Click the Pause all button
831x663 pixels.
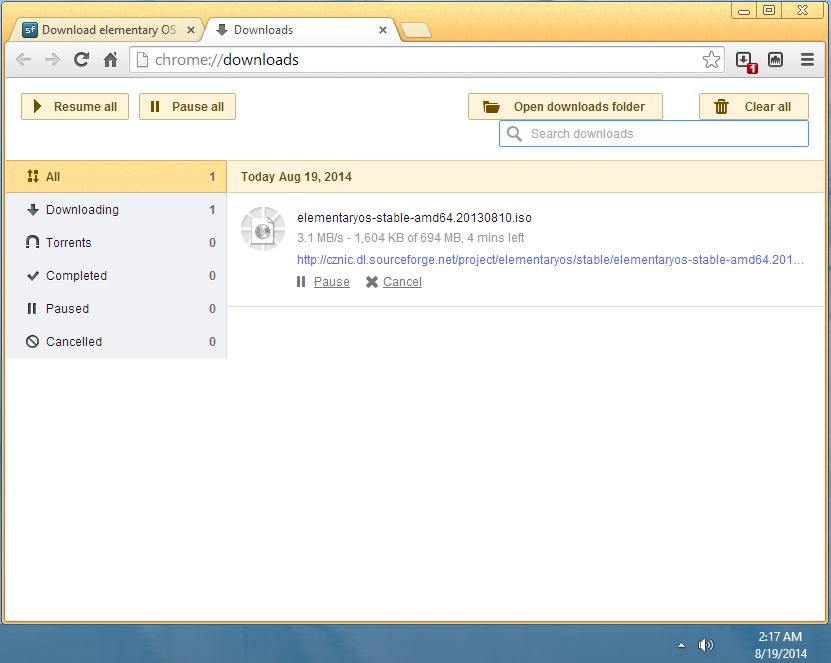(x=187, y=107)
